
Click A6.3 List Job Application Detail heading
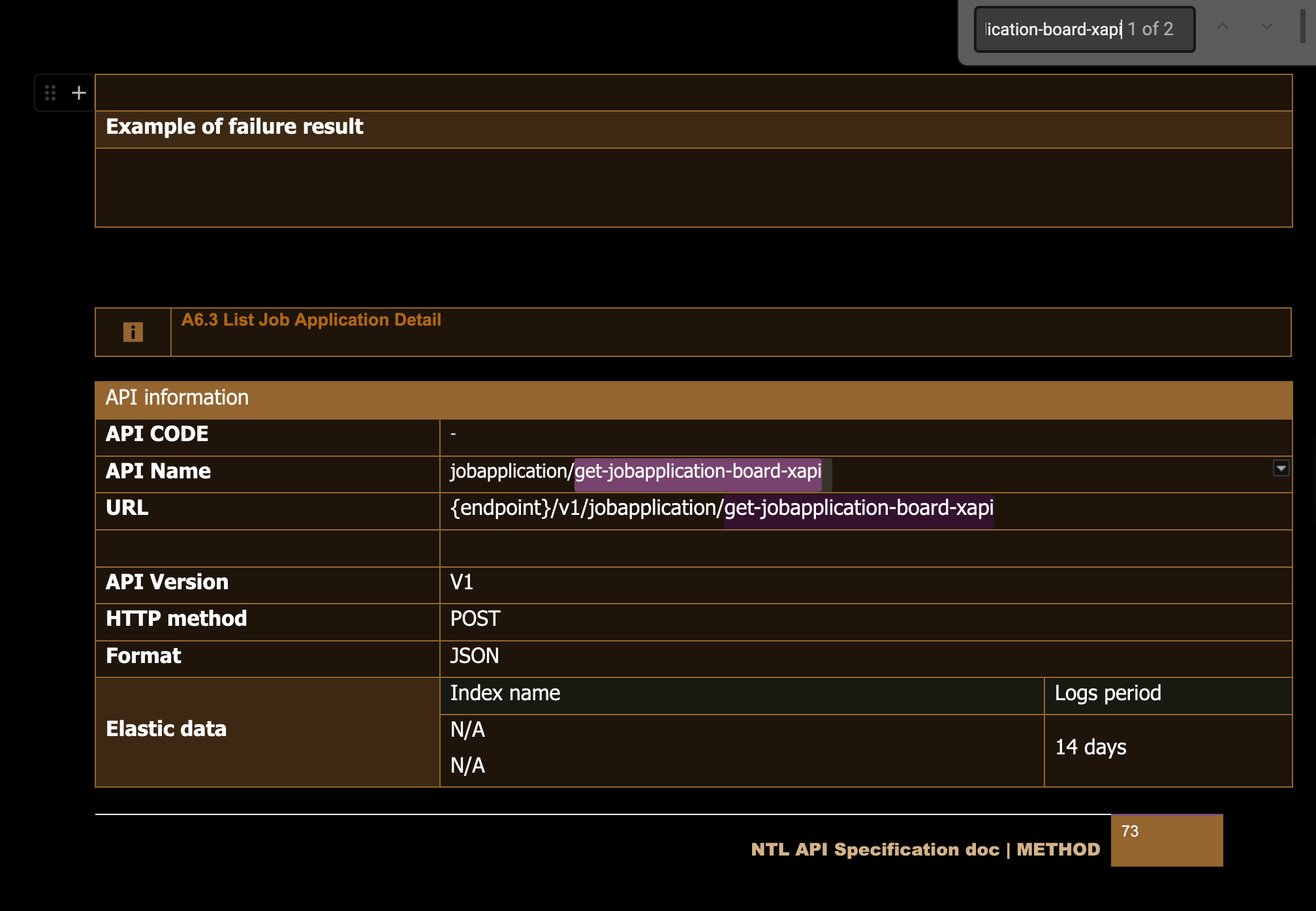click(311, 320)
